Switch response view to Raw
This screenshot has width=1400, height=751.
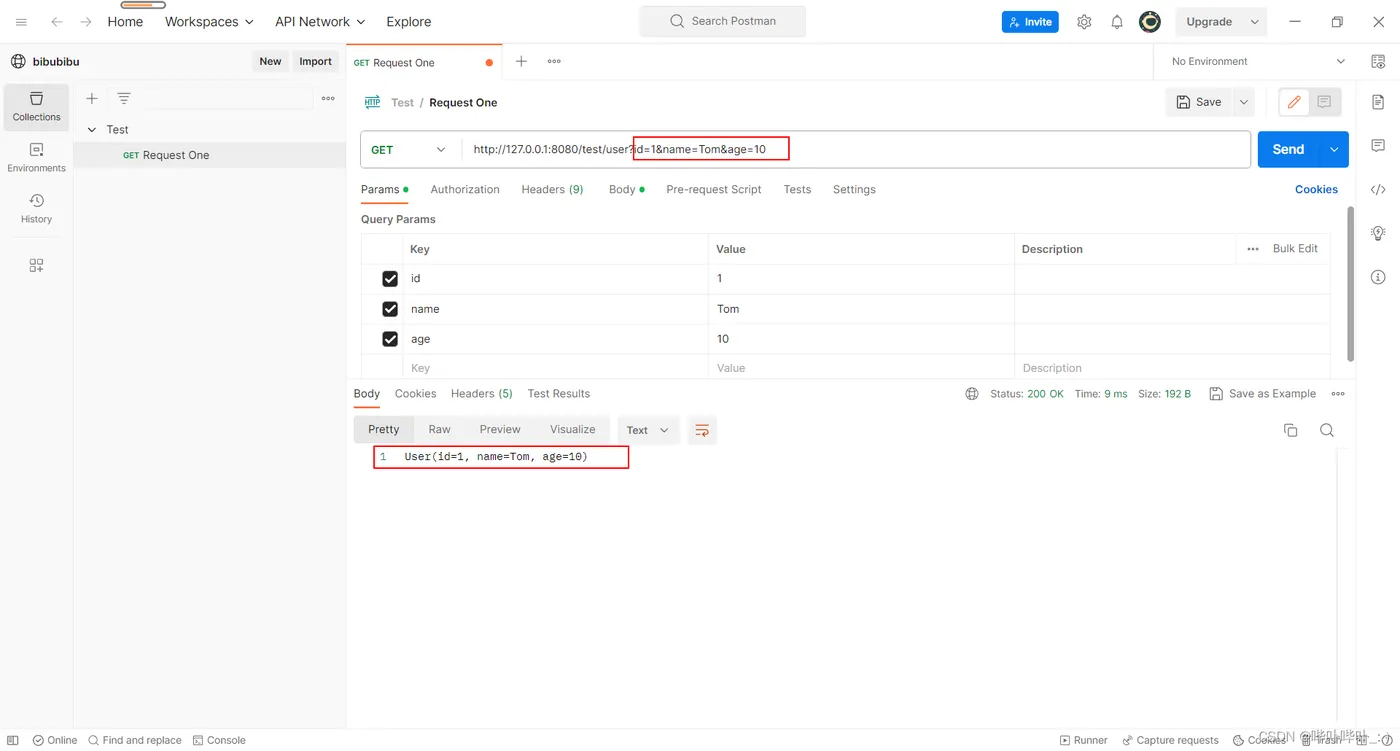[x=440, y=430]
